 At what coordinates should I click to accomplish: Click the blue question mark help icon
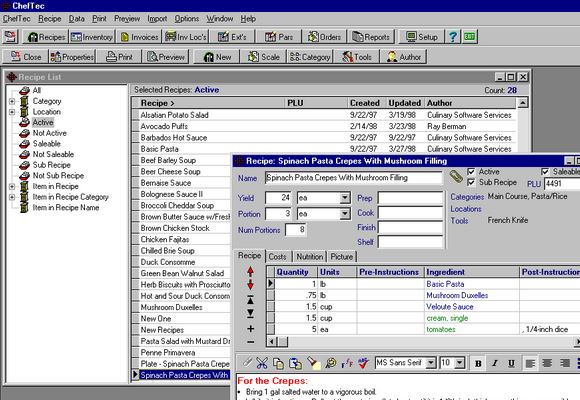click(453, 37)
